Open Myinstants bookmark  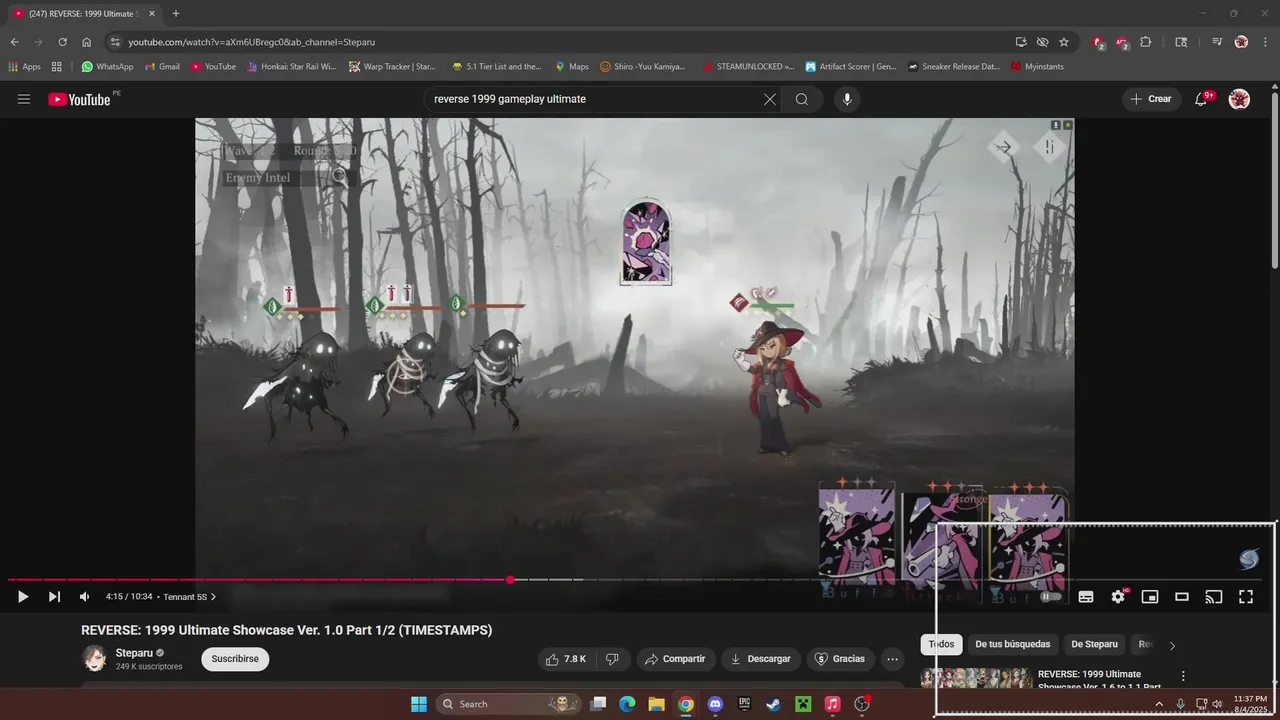pos(1037,67)
